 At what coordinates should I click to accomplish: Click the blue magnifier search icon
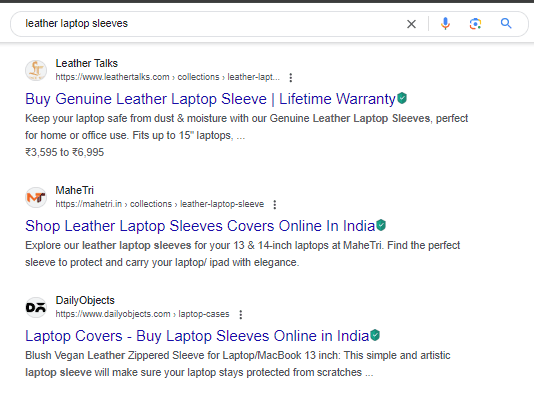[506, 23]
